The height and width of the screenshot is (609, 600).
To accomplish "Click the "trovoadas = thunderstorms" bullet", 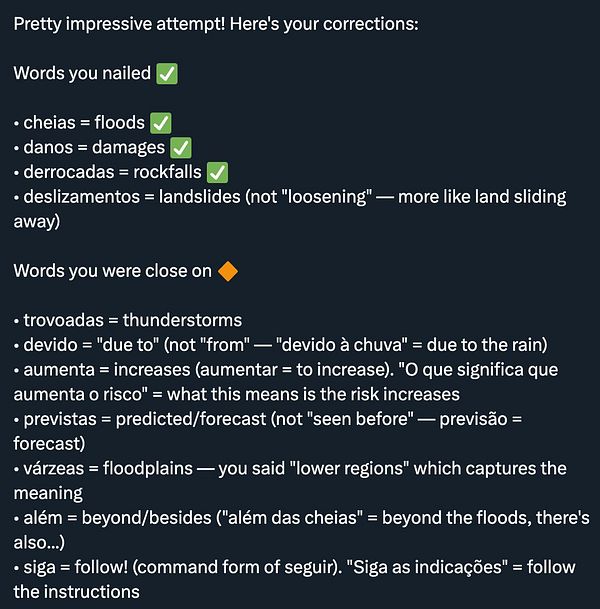I will (132, 320).
